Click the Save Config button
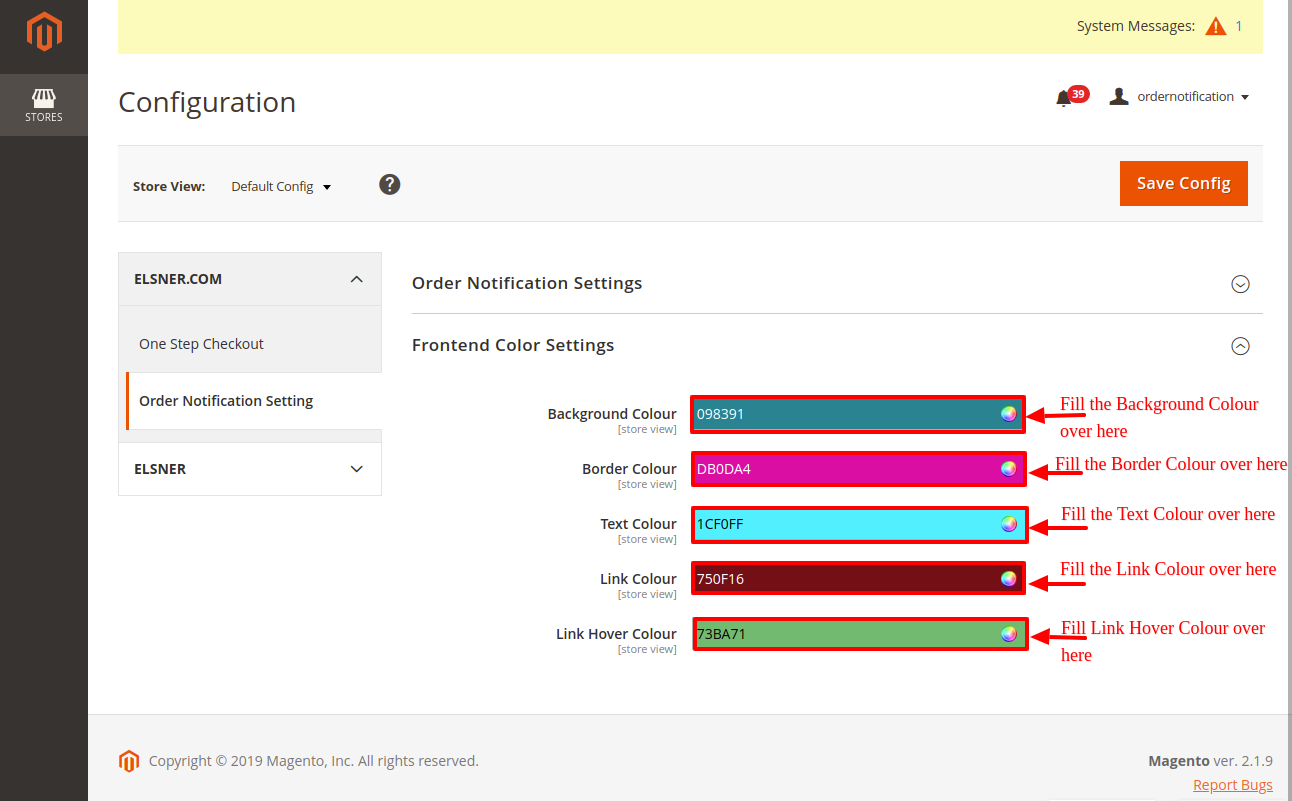The width and height of the screenshot is (1292, 801). pos(1183,183)
